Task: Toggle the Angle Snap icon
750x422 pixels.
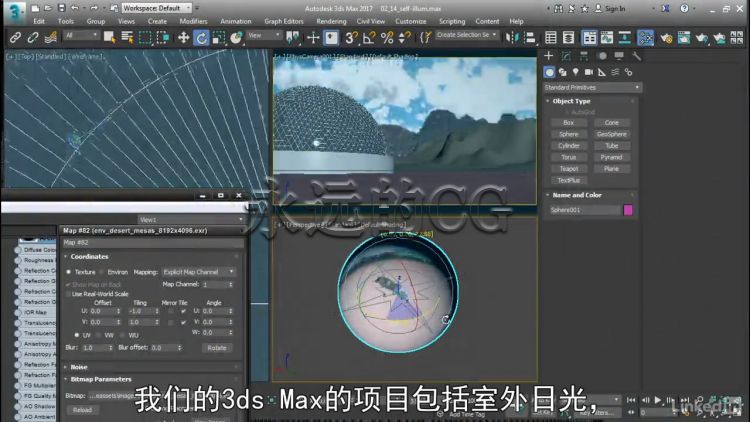Action: (x=369, y=37)
